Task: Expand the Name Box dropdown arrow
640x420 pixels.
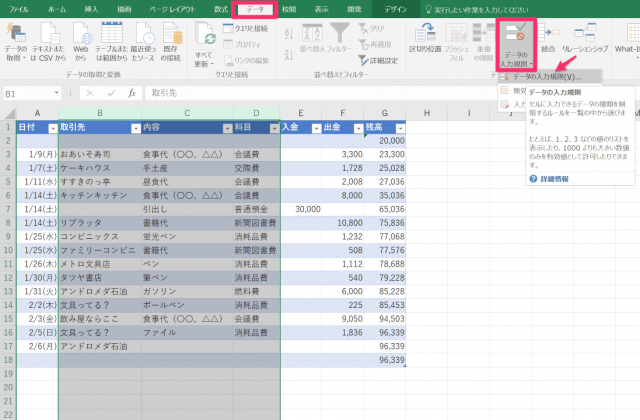Action: click(x=56, y=93)
